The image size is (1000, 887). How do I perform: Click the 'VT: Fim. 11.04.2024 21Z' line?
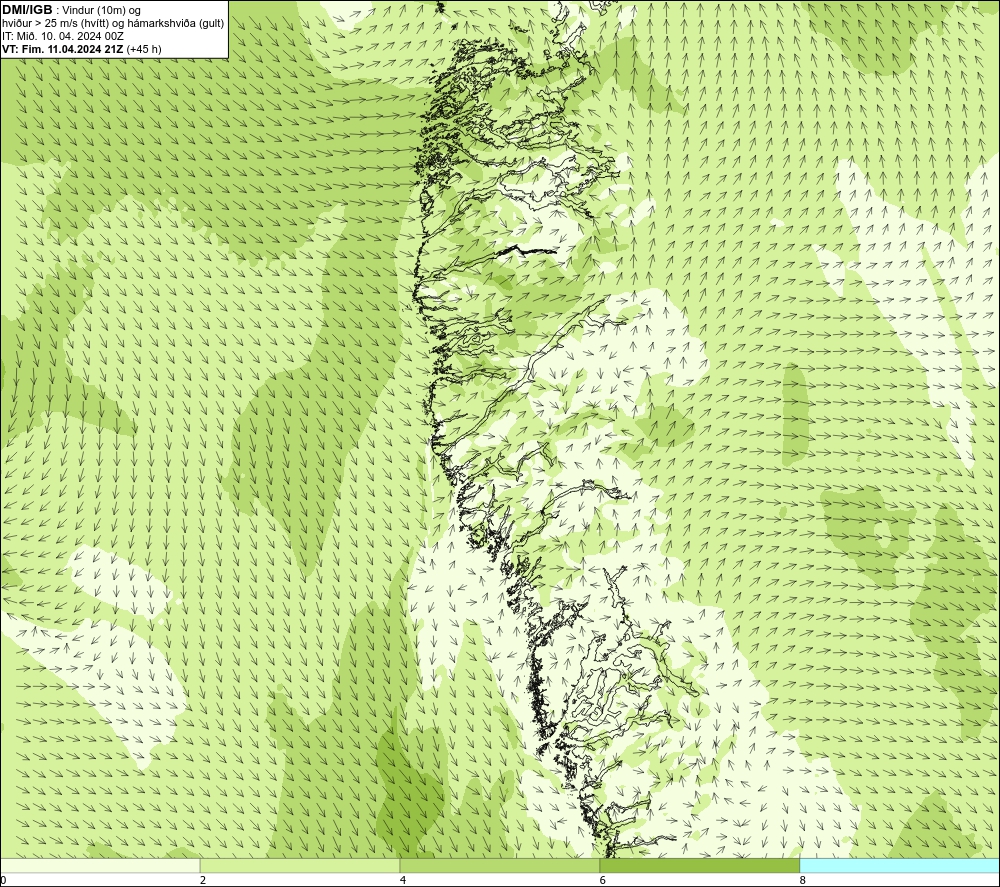(x=82, y=49)
